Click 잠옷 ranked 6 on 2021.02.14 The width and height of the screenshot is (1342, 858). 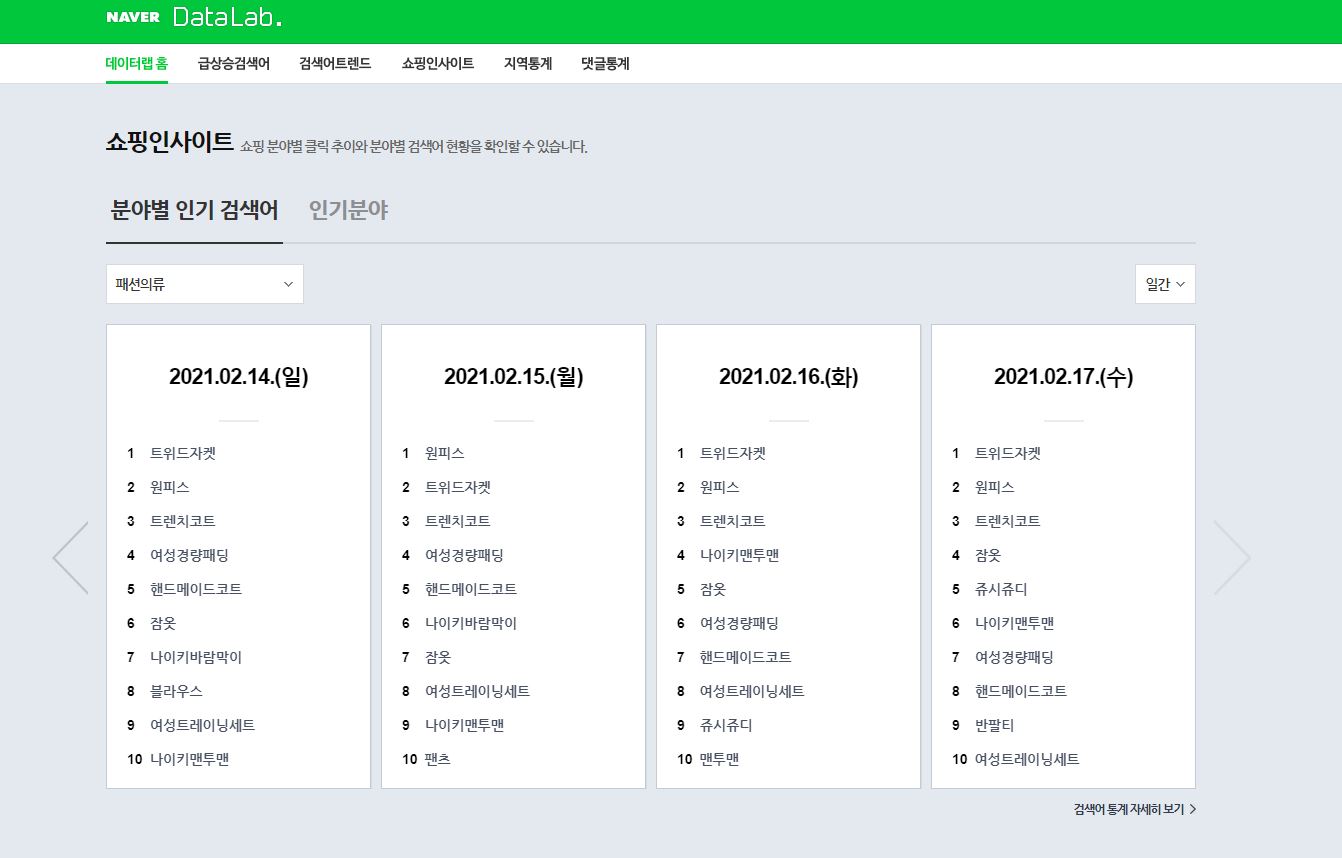[163, 623]
